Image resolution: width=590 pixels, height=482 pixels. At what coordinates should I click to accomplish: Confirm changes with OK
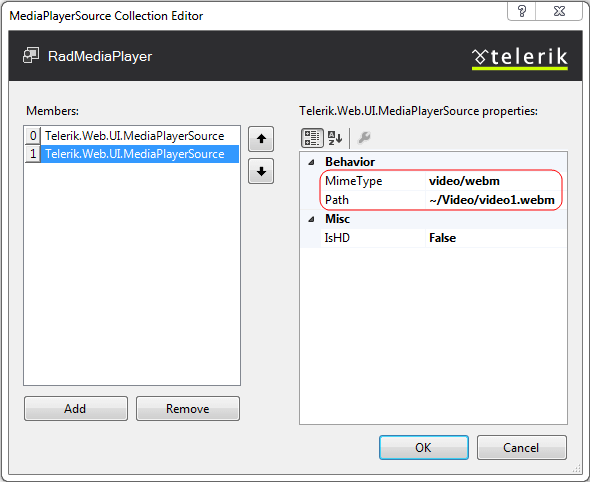click(x=424, y=447)
